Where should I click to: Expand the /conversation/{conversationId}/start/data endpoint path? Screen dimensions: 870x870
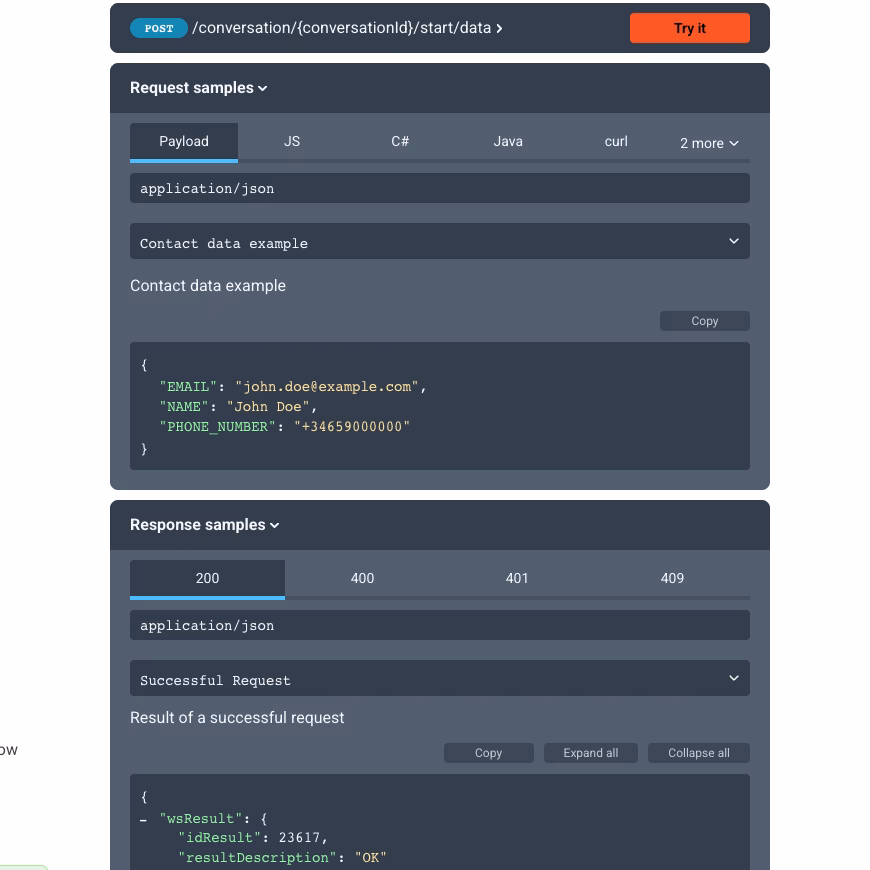coord(347,28)
